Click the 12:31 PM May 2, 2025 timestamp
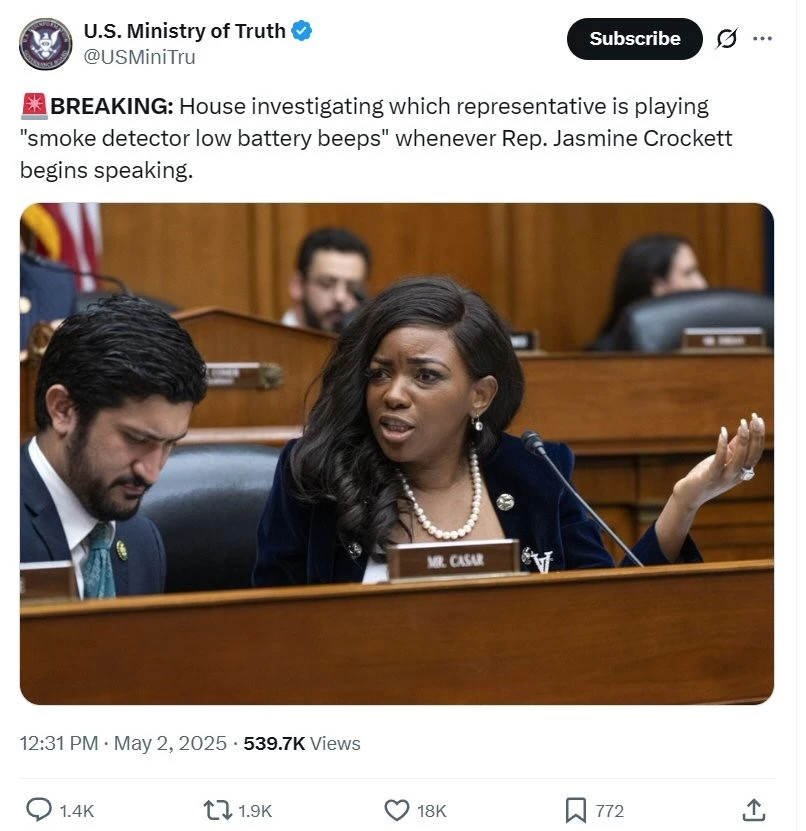Viewport: 806px width, 831px height. tap(123, 743)
